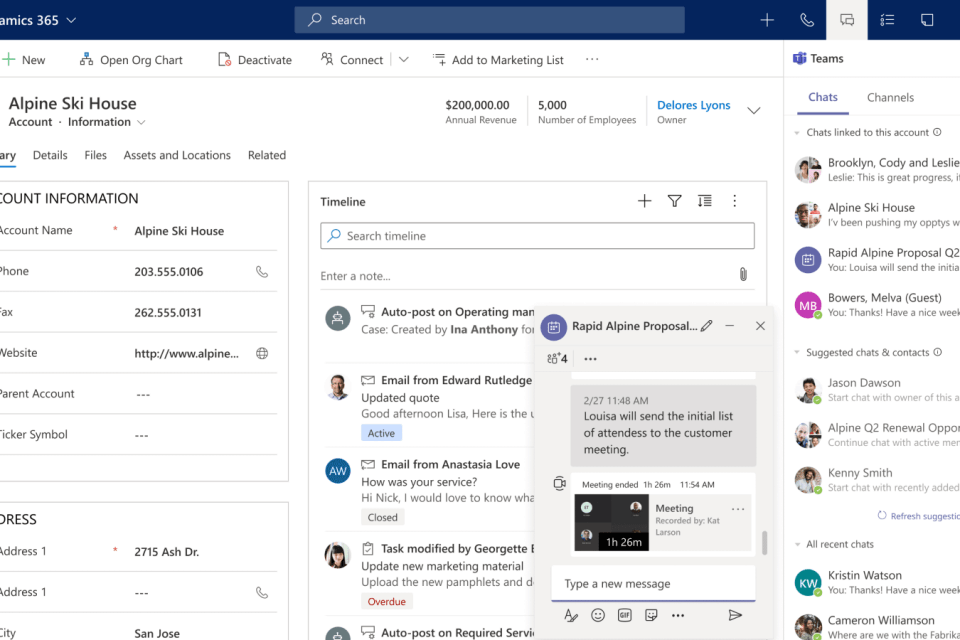960x640 pixels.
Task: Open the Information form selector dropdown
Action: [x=141, y=123]
